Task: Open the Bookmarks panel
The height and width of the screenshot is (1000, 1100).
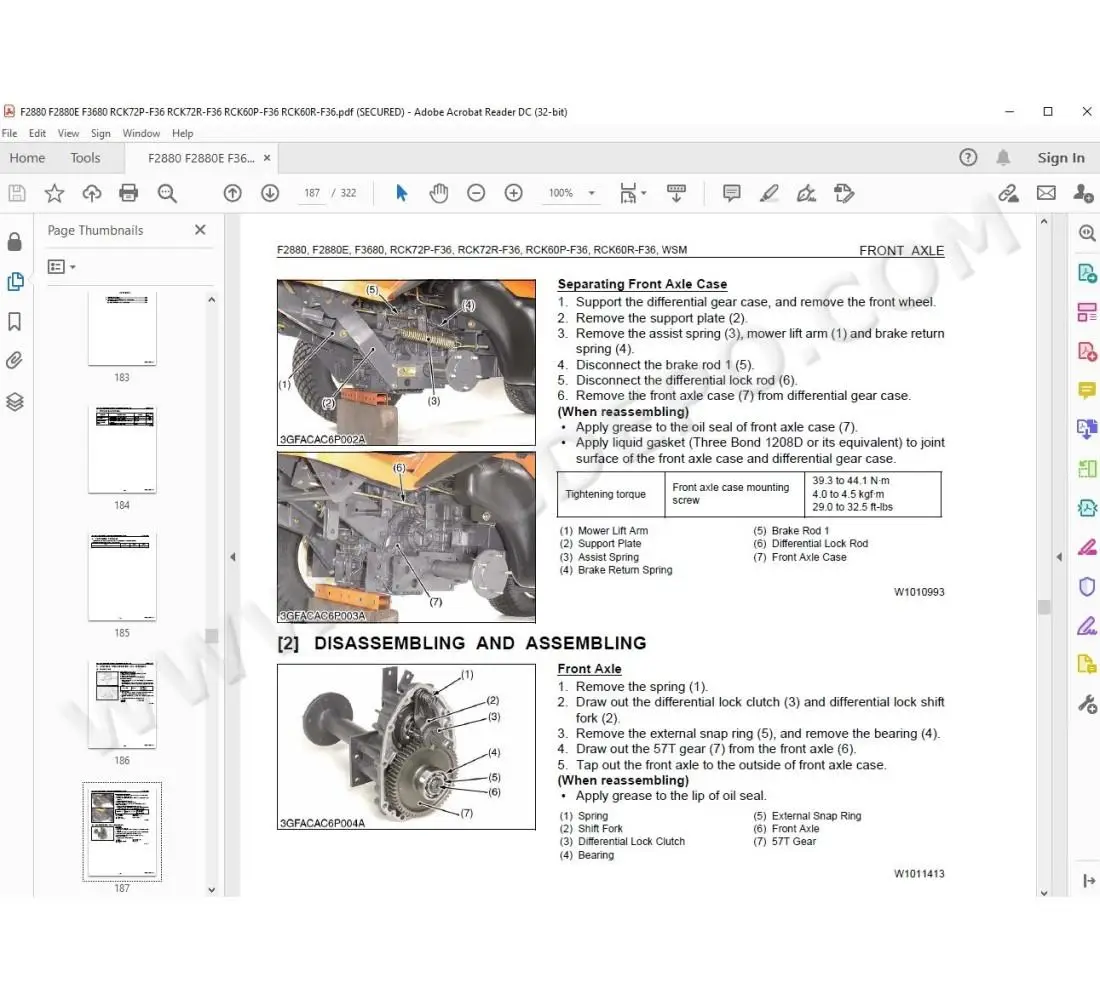Action: 15,321
